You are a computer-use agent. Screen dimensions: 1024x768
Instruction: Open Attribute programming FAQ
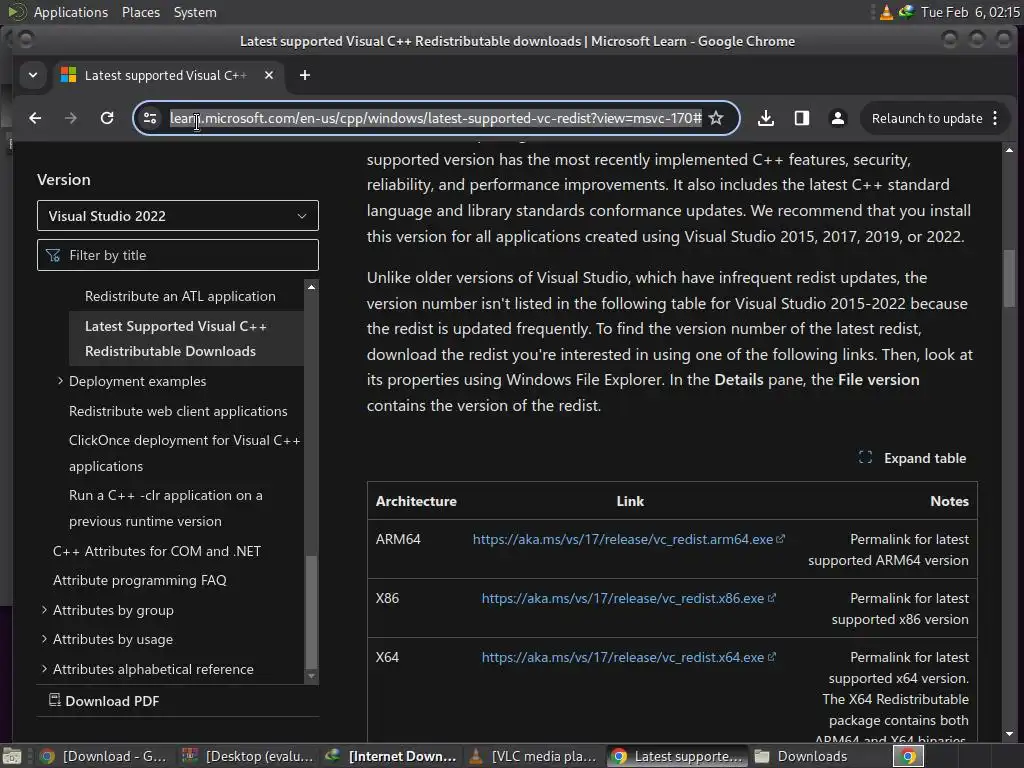pos(140,580)
